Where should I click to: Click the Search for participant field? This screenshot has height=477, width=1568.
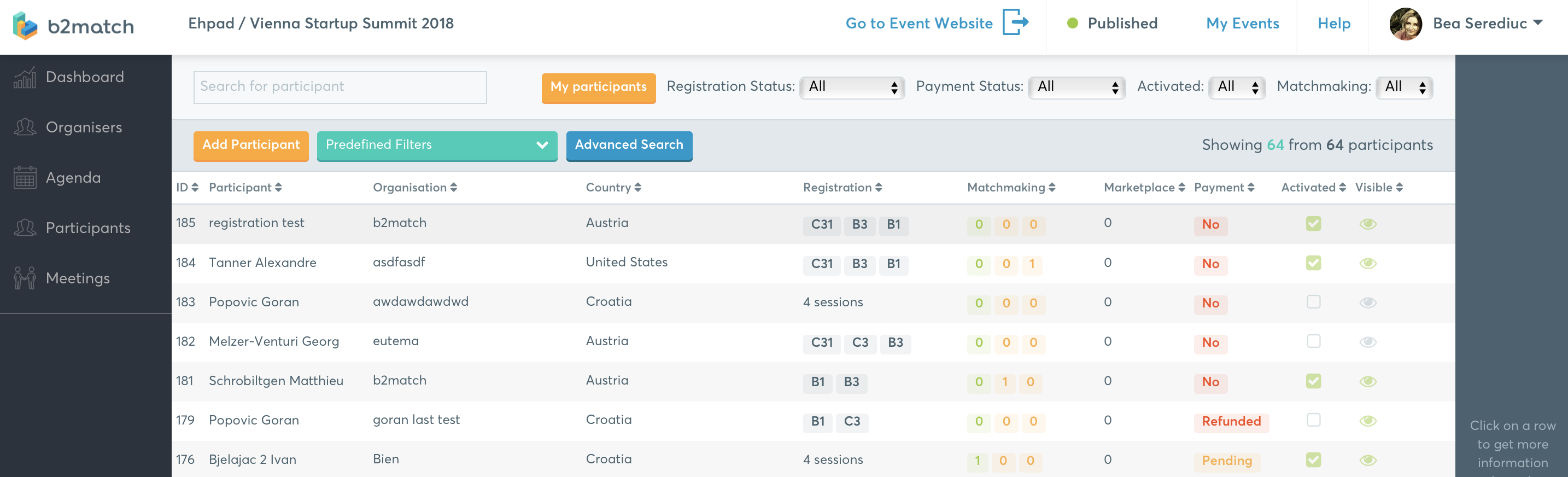point(340,87)
